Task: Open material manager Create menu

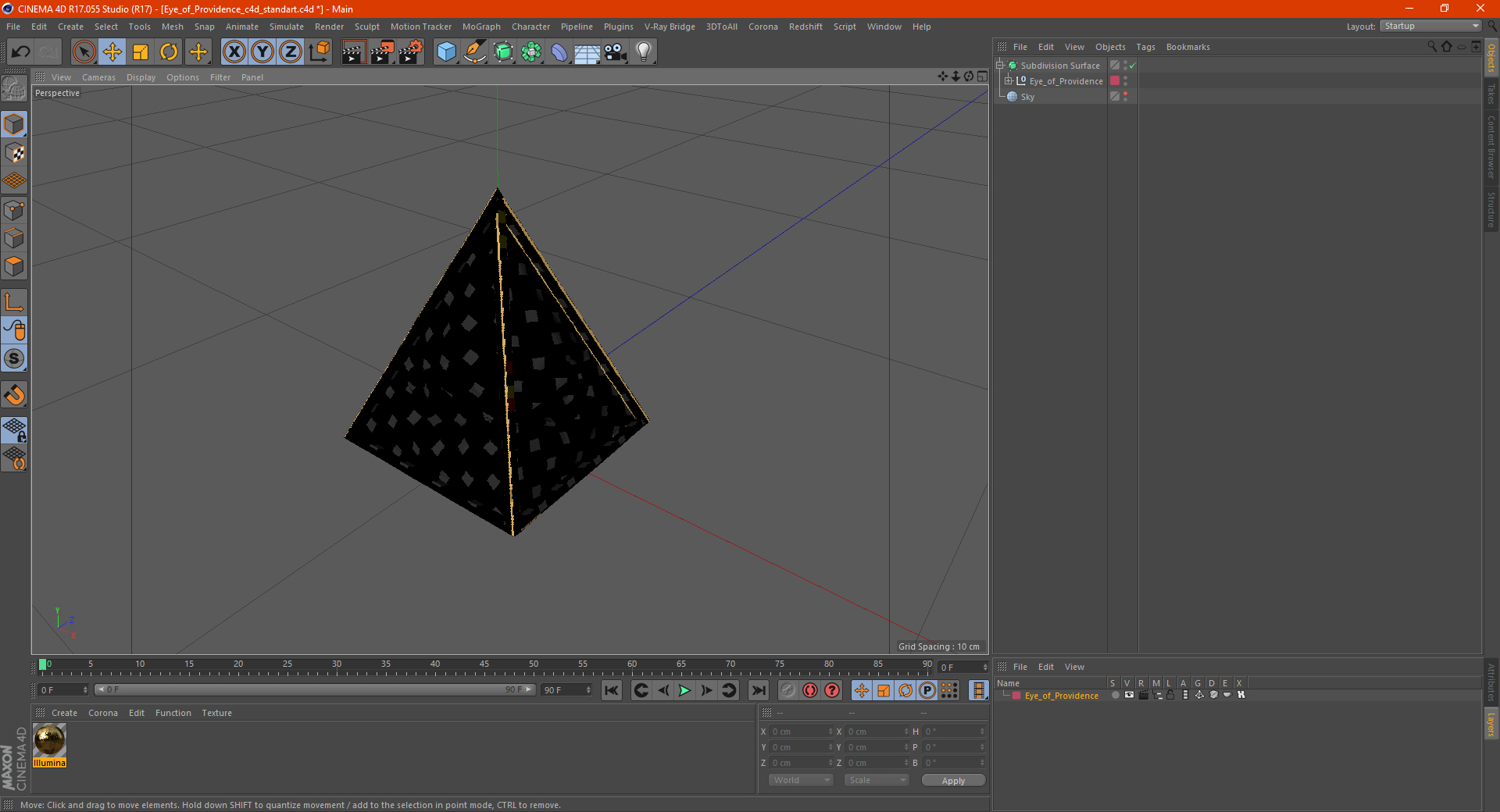Action: point(64,713)
